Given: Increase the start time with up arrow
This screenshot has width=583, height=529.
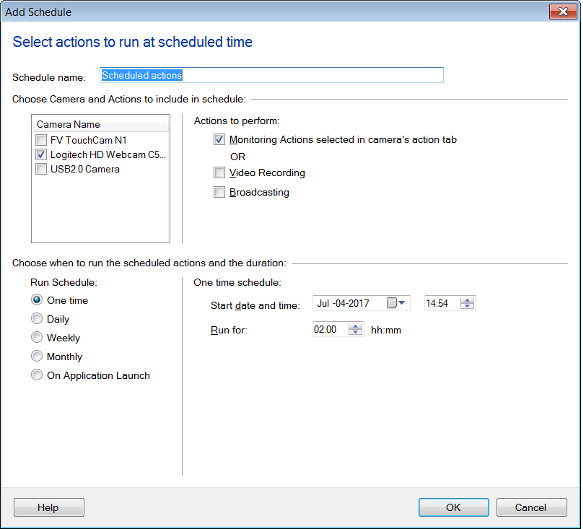Looking at the screenshot, I should (467, 300).
